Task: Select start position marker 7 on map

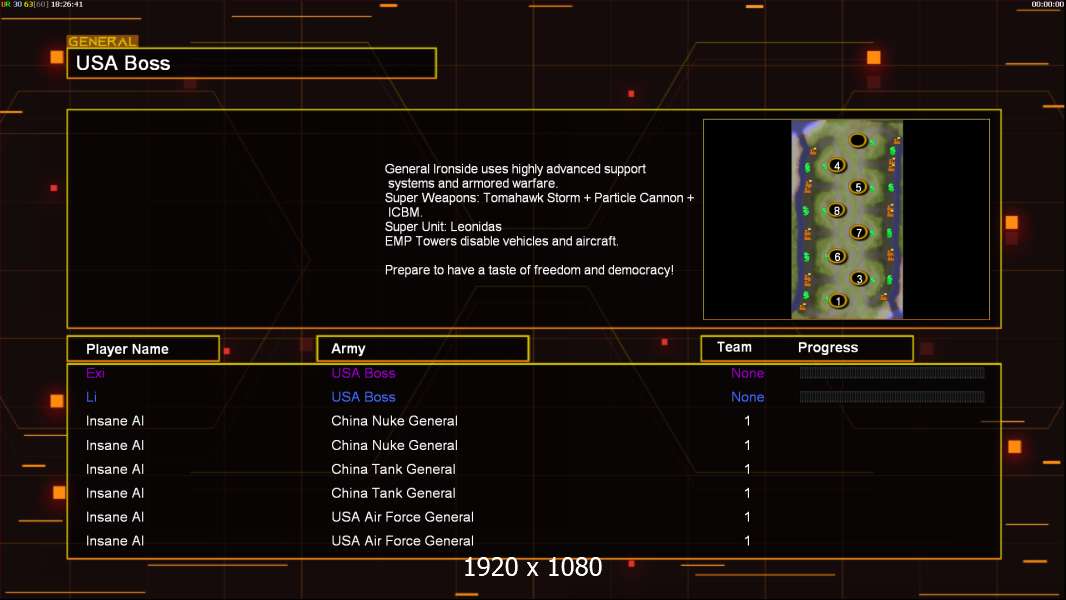Action: click(859, 232)
